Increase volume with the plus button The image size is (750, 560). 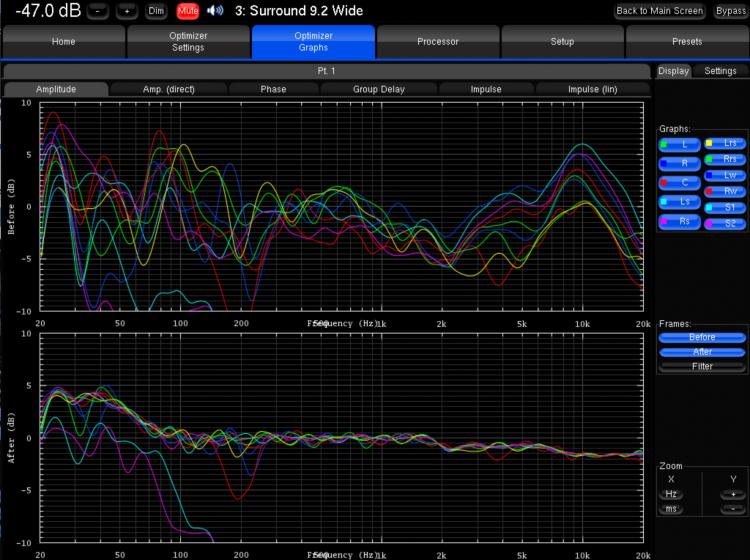pyautogui.click(x=127, y=11)
